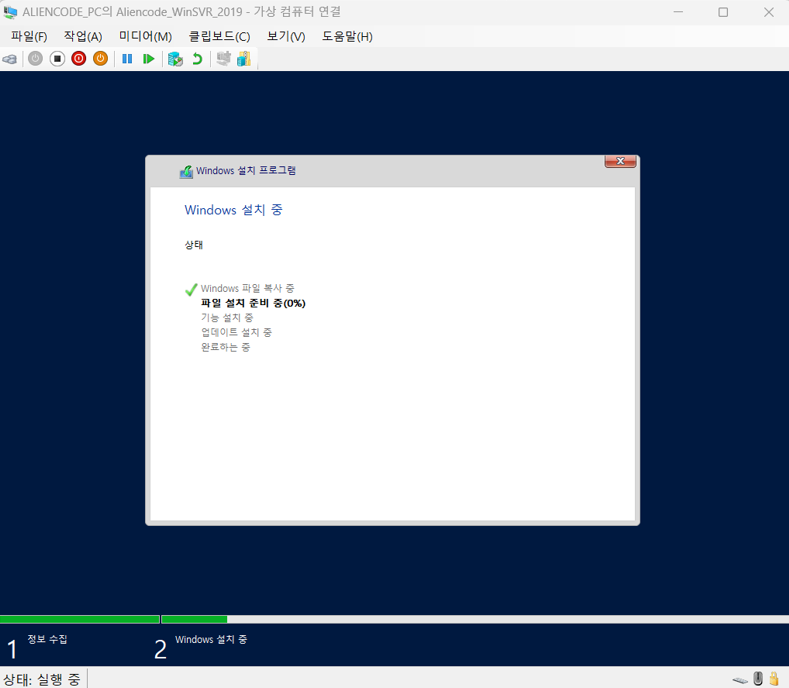Click the keyboard icon in the status bar

tap(740, 680)
